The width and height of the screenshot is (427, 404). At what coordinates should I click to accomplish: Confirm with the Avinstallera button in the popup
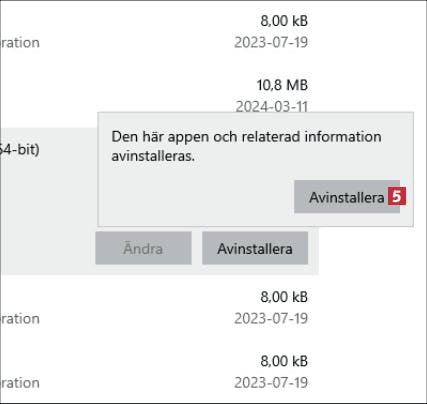[347, 197]
